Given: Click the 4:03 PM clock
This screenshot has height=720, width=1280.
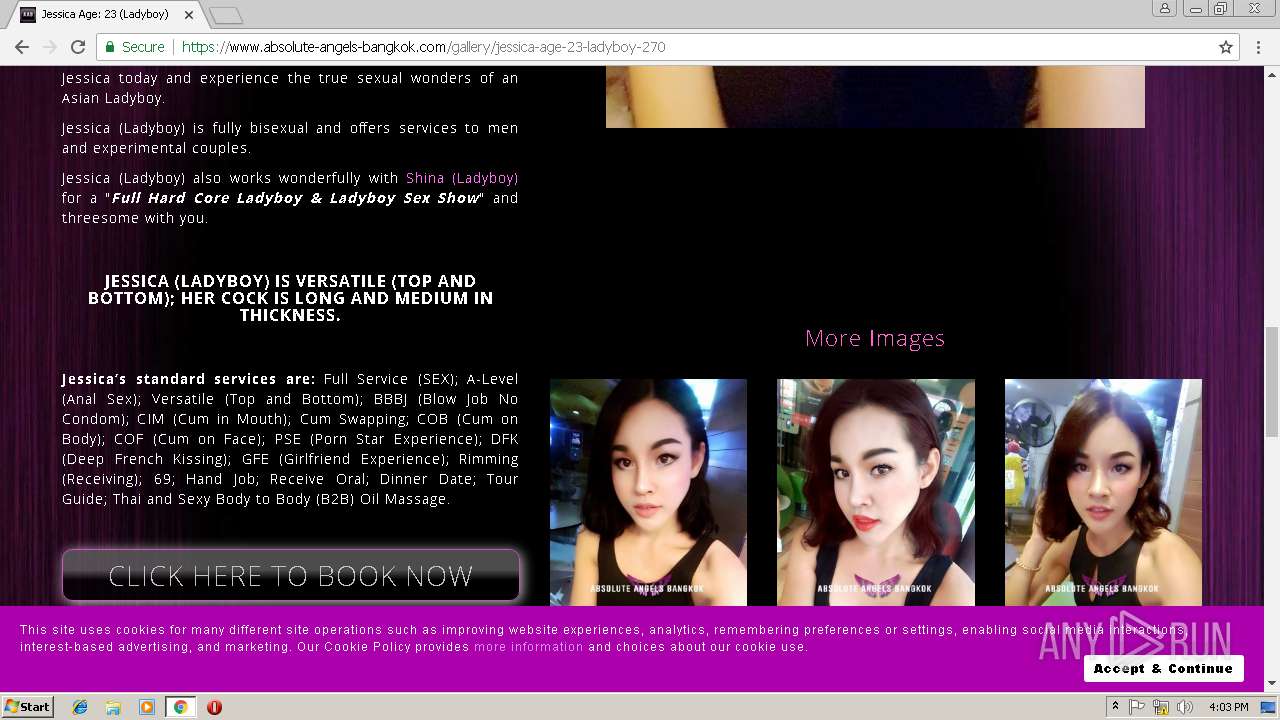Looking at the screenshot, I should (1228, 707).
